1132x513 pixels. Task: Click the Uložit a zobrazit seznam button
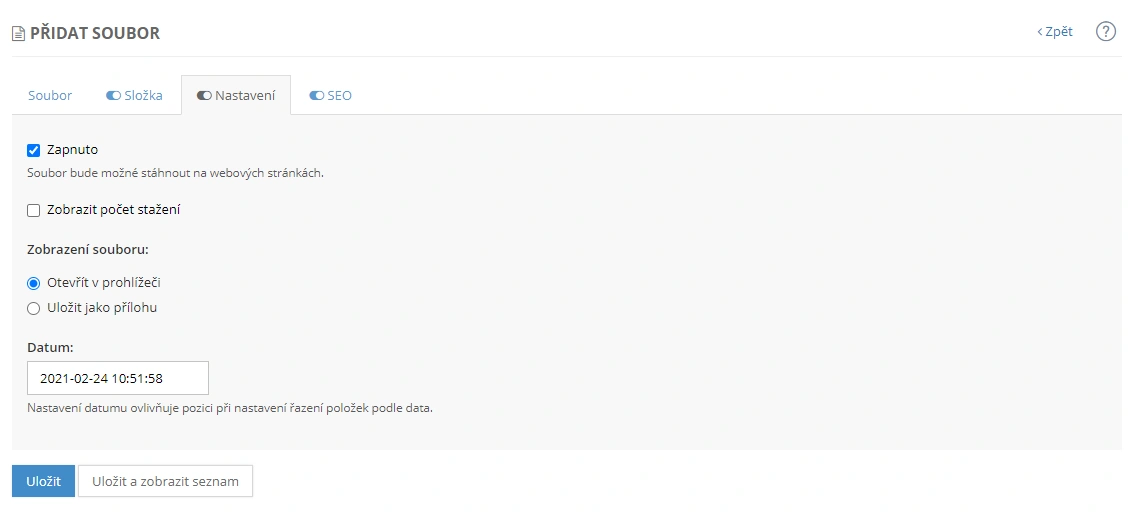165,481
